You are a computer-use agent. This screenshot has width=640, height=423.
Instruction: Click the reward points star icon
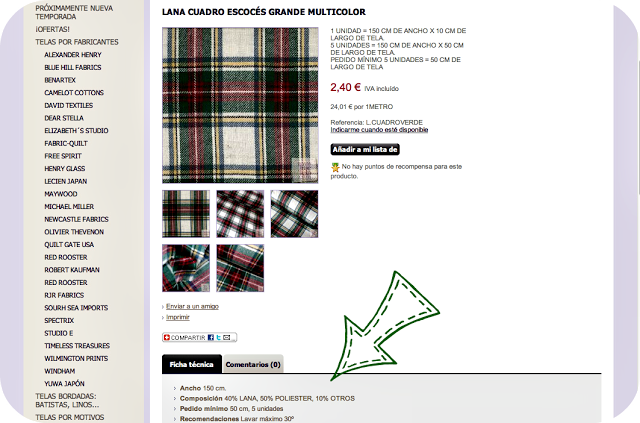coord(335,167)
